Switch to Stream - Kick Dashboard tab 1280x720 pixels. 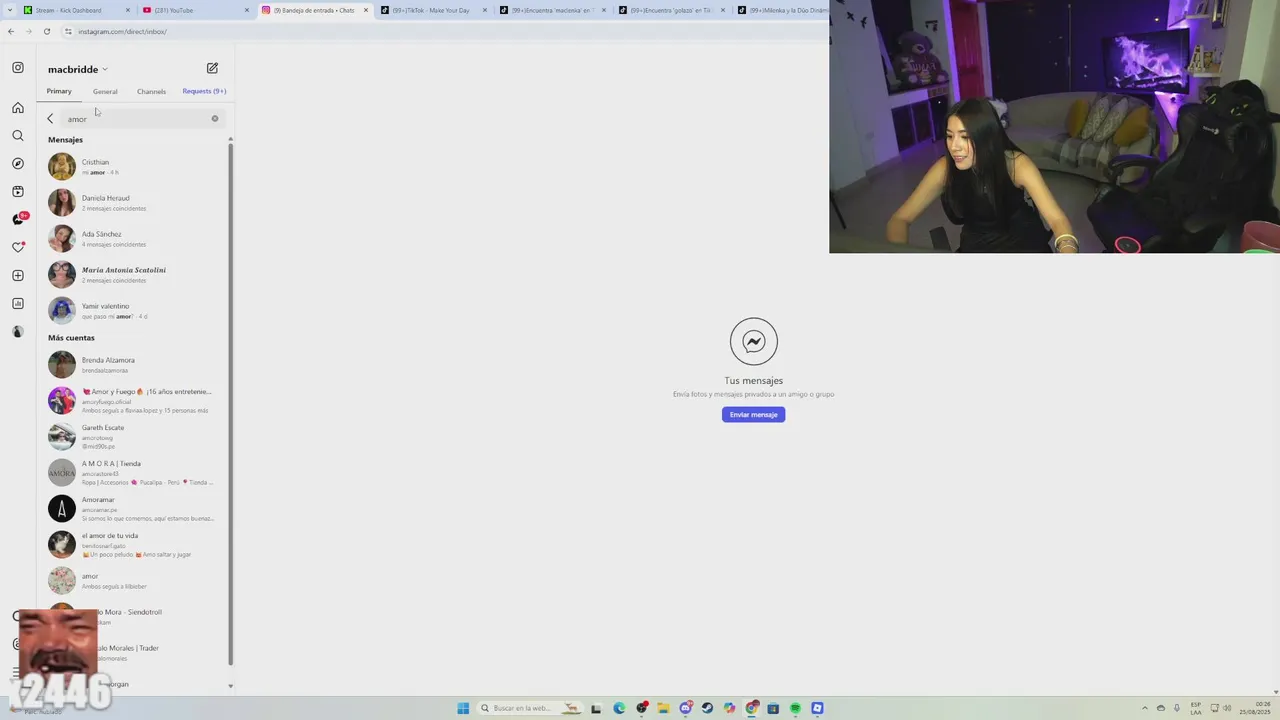[76, 10]
